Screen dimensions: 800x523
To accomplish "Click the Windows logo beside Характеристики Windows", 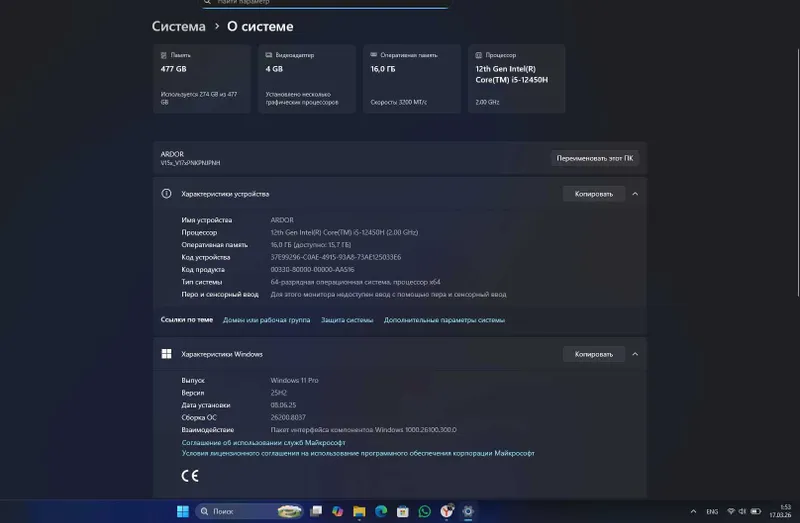I will [166, 354].
